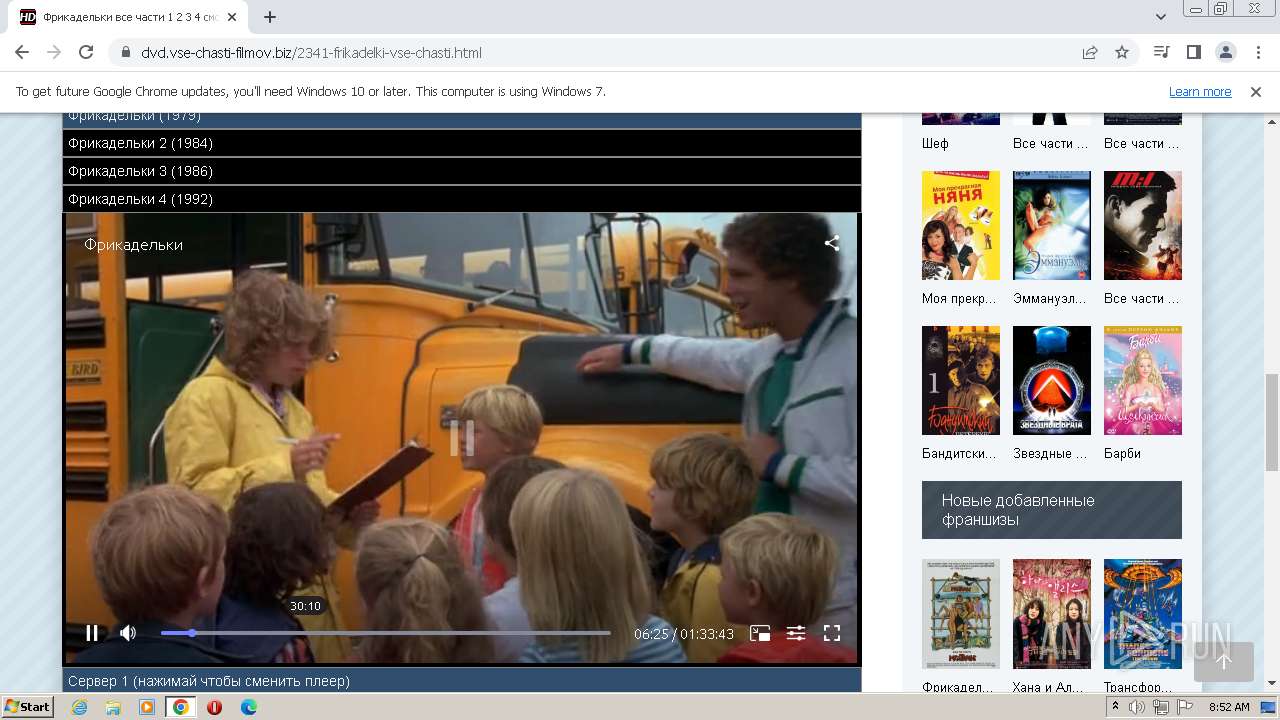Screen dimensions: 1280x720
Task: Open Opera browser from taskbar
Action: [214, 707]
